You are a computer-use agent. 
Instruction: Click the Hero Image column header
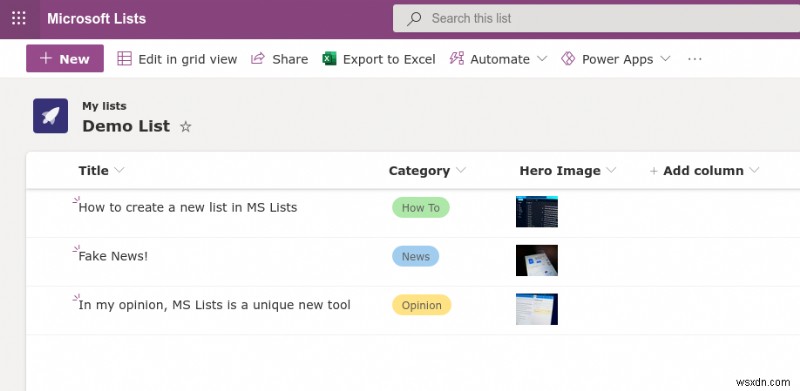[560, 170]
